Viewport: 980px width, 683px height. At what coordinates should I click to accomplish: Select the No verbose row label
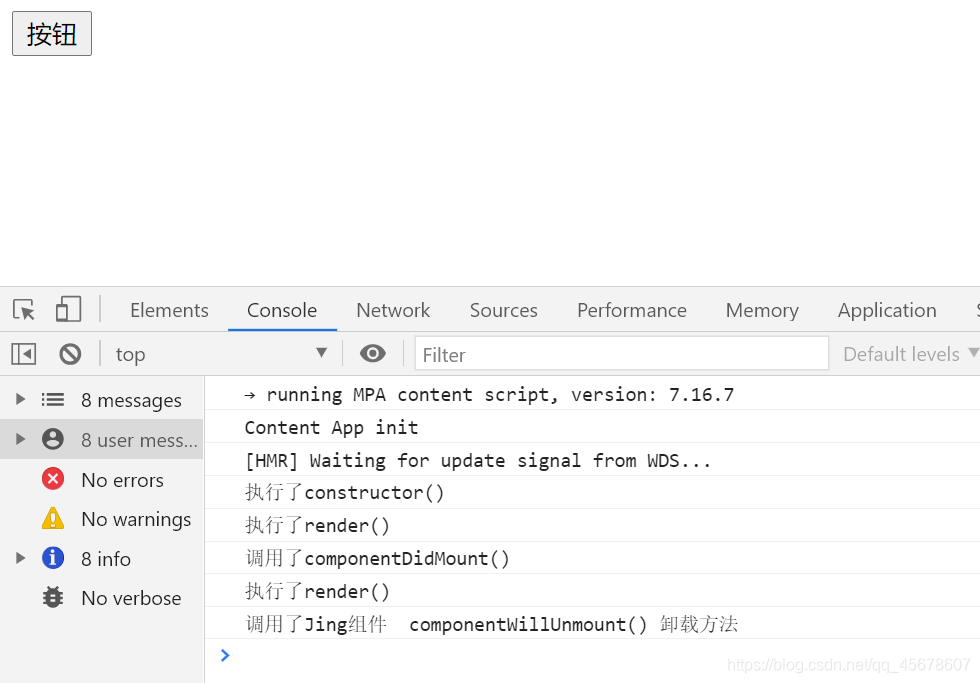coord(131,598)
